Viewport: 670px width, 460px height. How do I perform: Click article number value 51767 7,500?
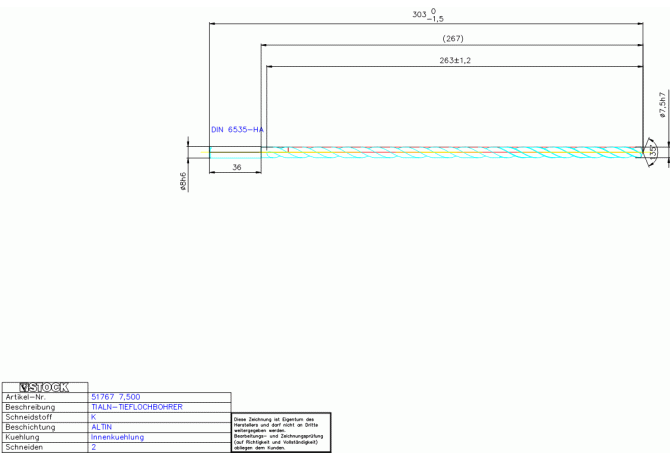pos(115,397)
